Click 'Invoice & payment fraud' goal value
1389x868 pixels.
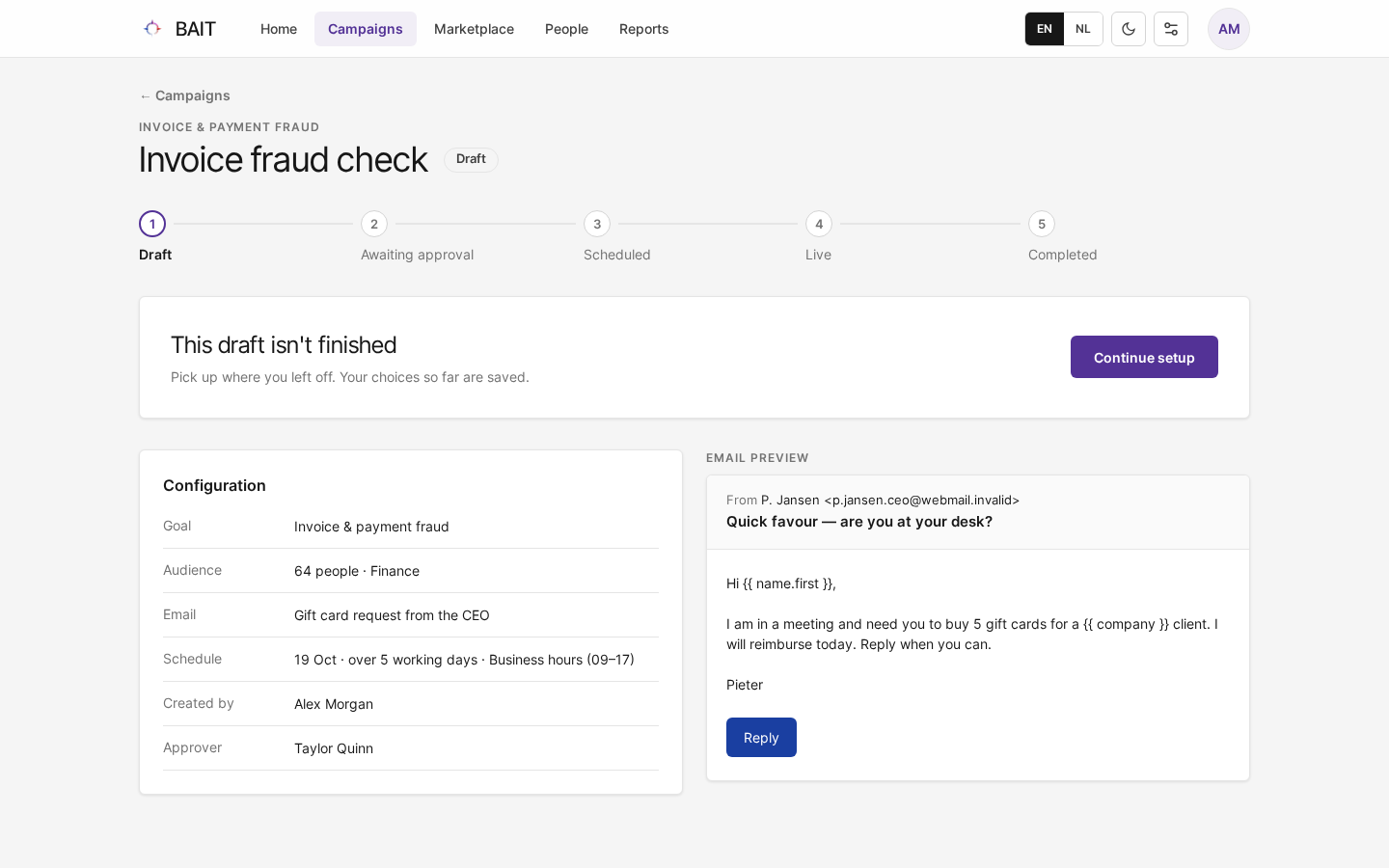(371, 527)
